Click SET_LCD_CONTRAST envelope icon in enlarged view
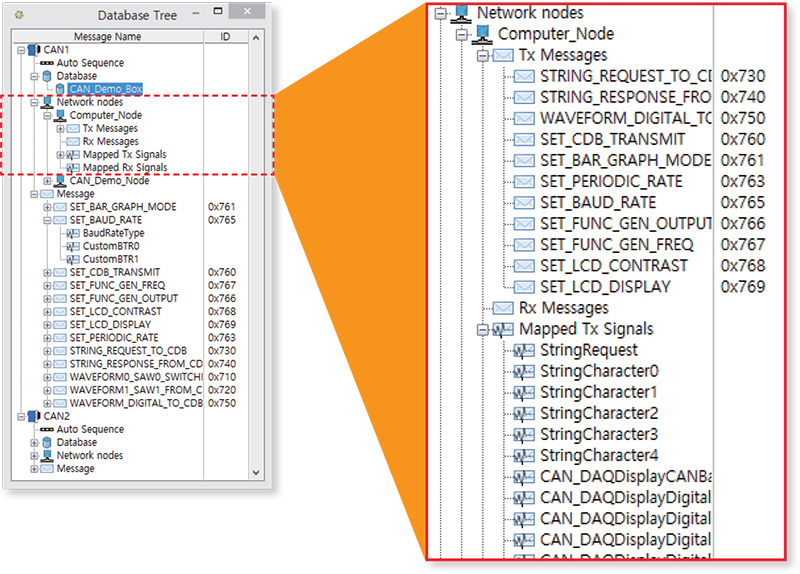 tap(524, 266)
